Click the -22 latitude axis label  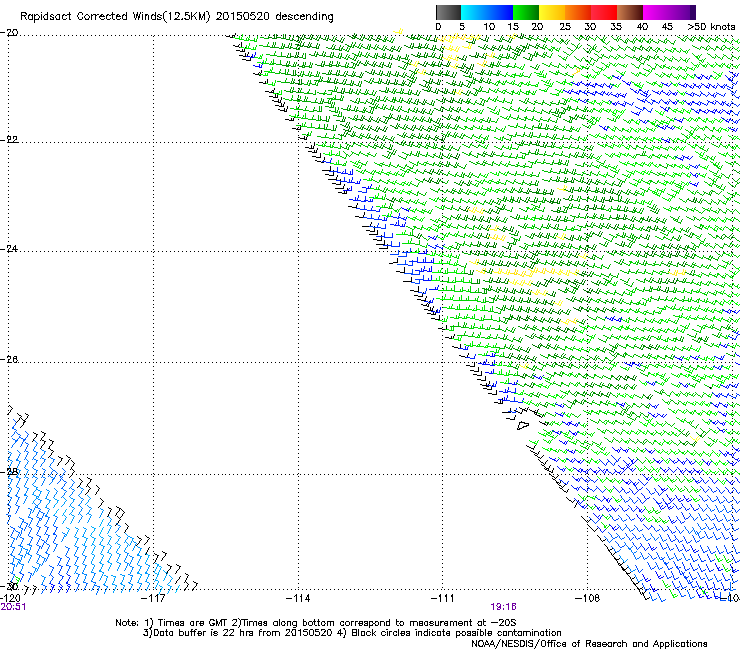[x=9, y=139]
